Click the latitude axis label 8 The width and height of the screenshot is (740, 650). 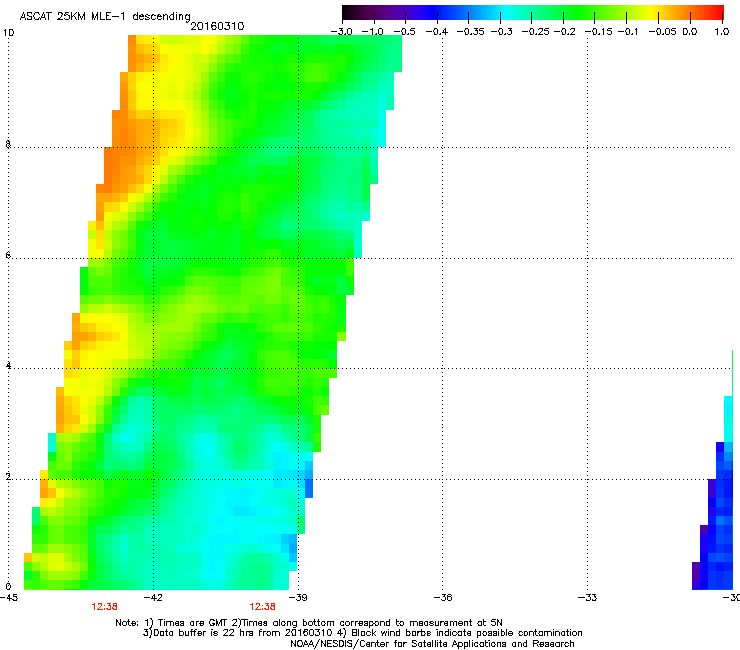coord(8,144)
